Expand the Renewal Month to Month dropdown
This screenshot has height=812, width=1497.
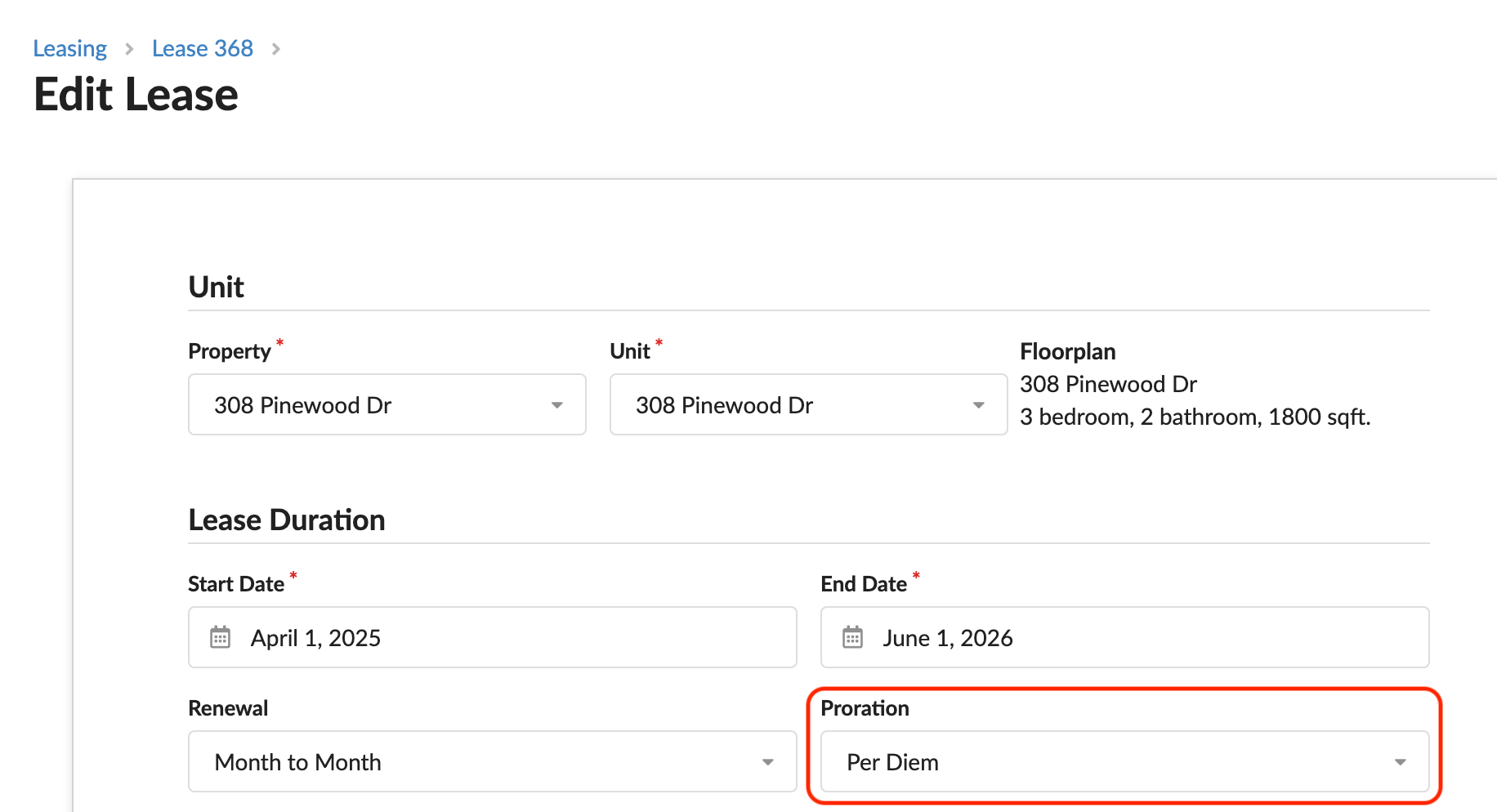pos(493,761)
